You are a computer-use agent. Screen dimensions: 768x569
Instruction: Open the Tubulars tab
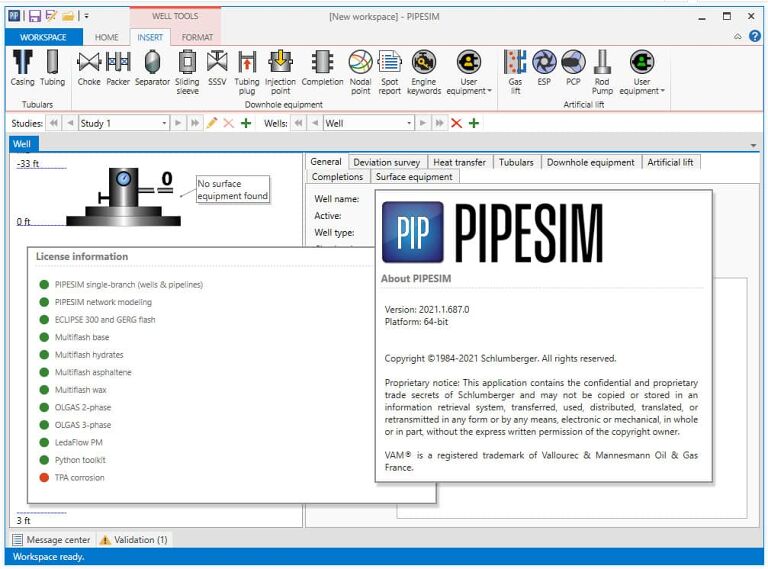click(516, 162)
